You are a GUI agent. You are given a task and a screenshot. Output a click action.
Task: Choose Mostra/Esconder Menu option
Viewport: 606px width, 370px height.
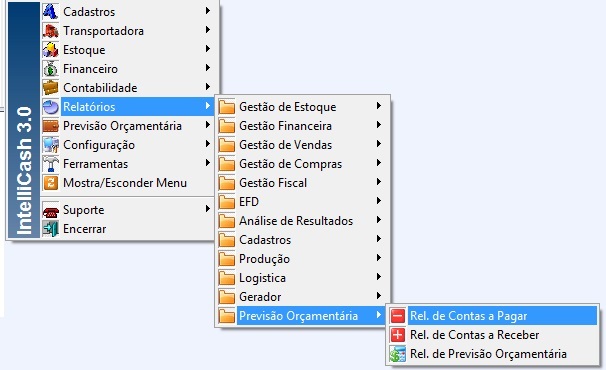127,183
